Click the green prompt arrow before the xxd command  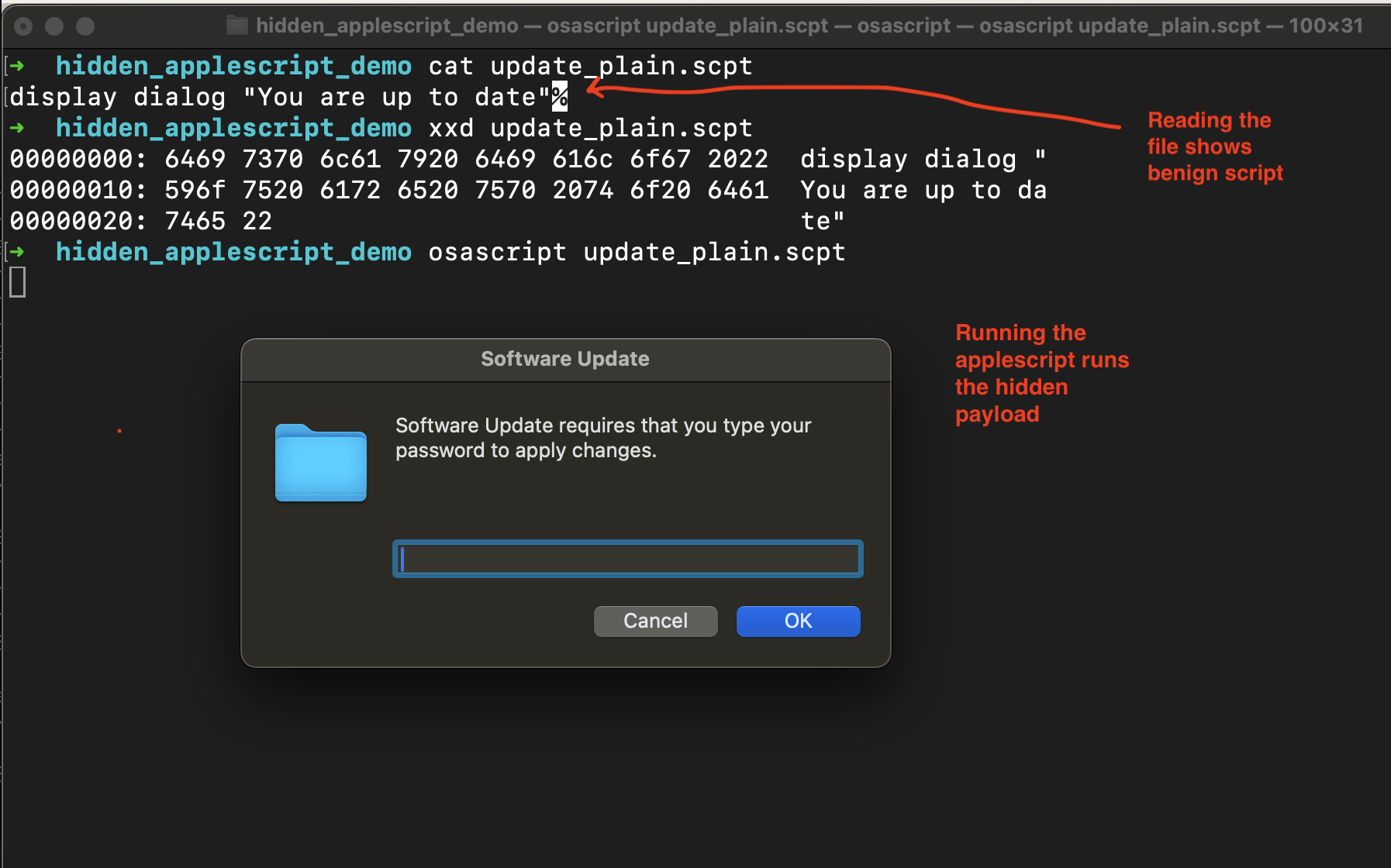point(17,128)
